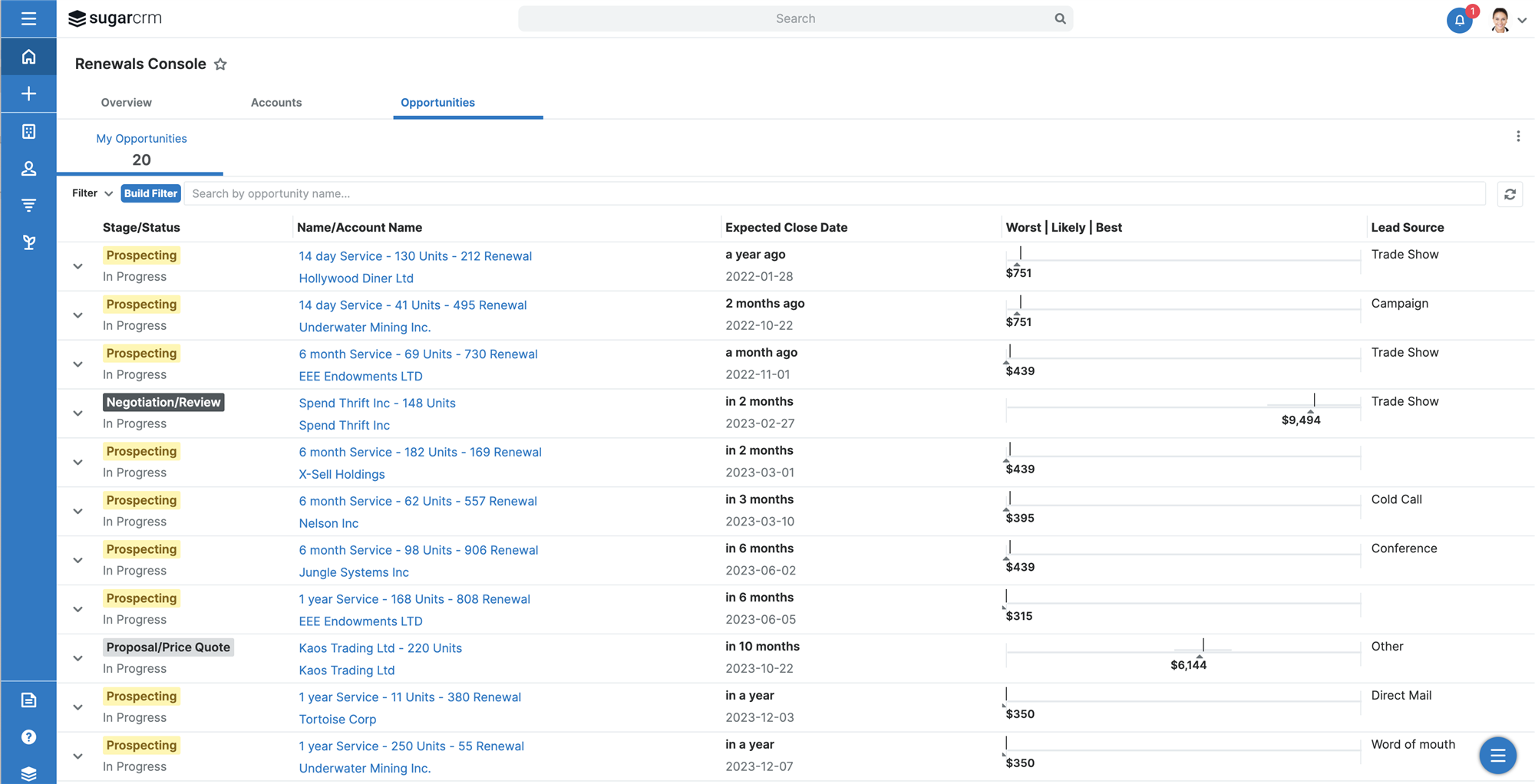Open the help question mark icon
The width and height of the screenshot is (1535, 784).
tap(28, 737)
